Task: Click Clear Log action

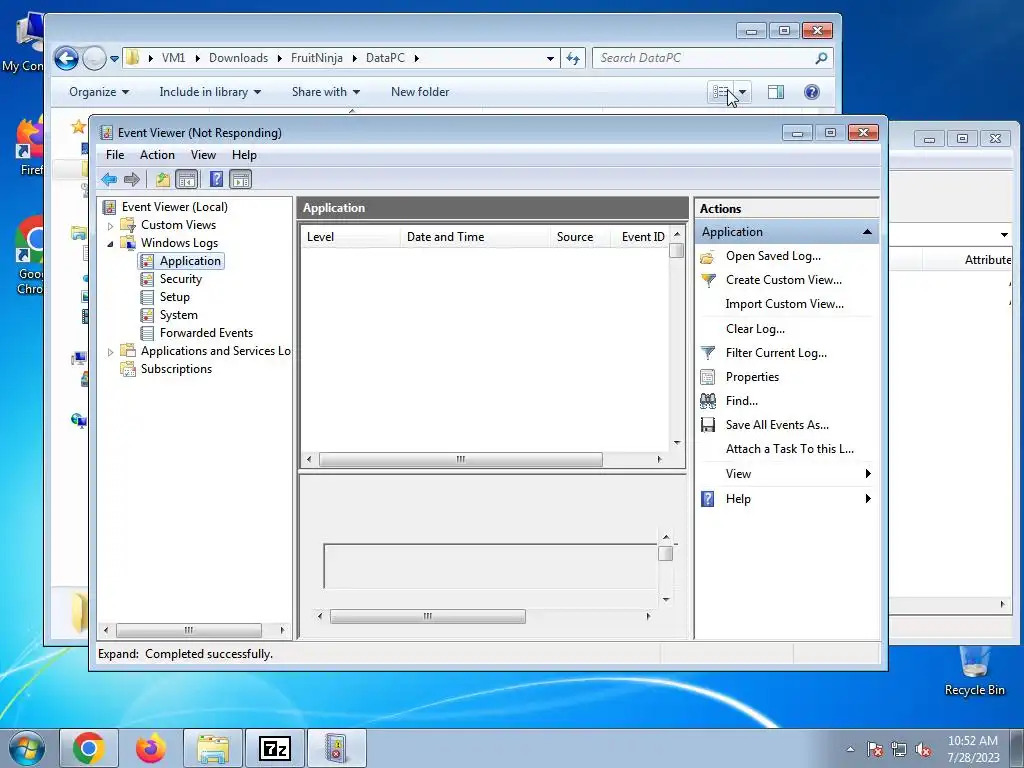Action: [755, 329]
